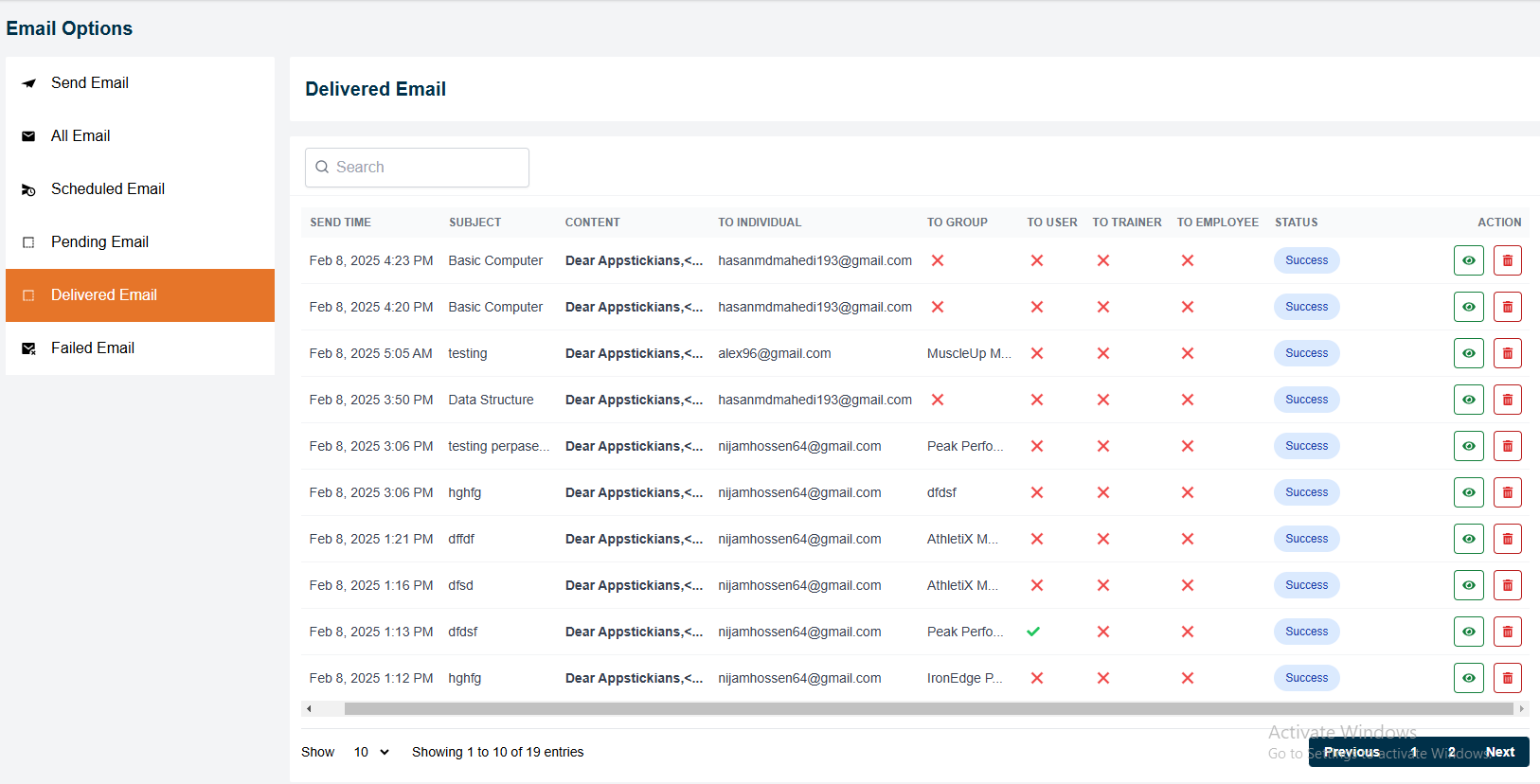
Task: Delete the 'testing' subject email row
Action: tap(1507, 353)
